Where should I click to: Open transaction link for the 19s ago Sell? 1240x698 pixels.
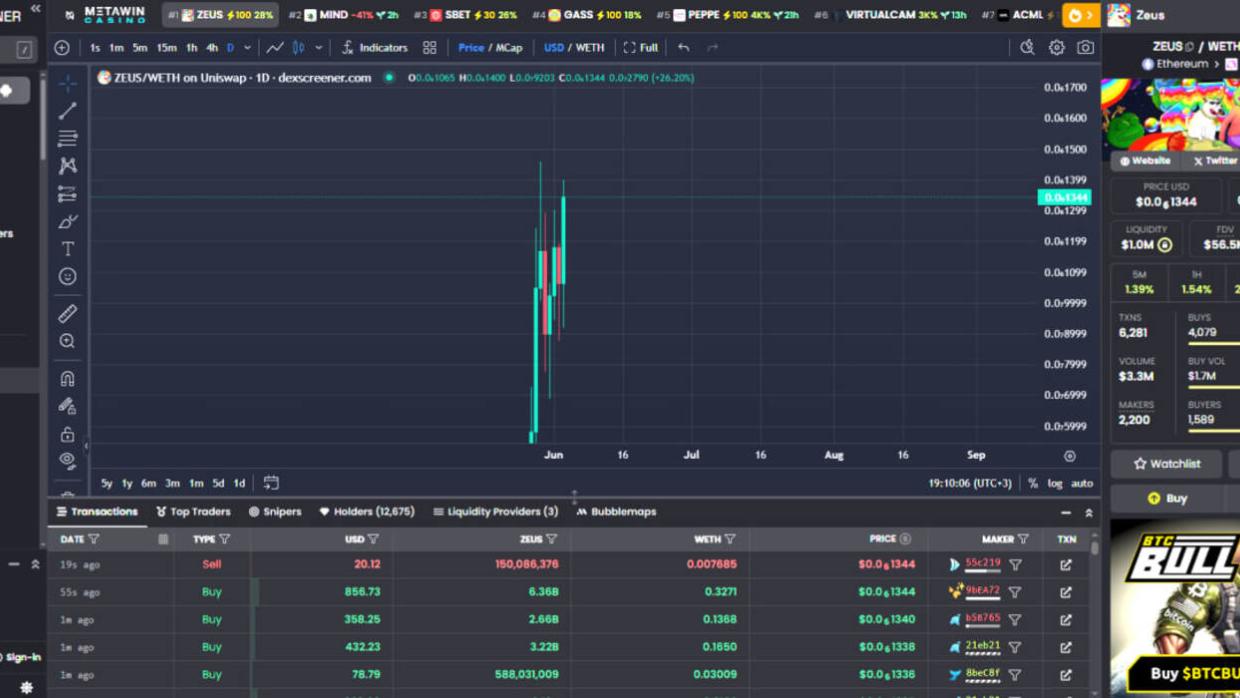click(x=1066, y=565)
